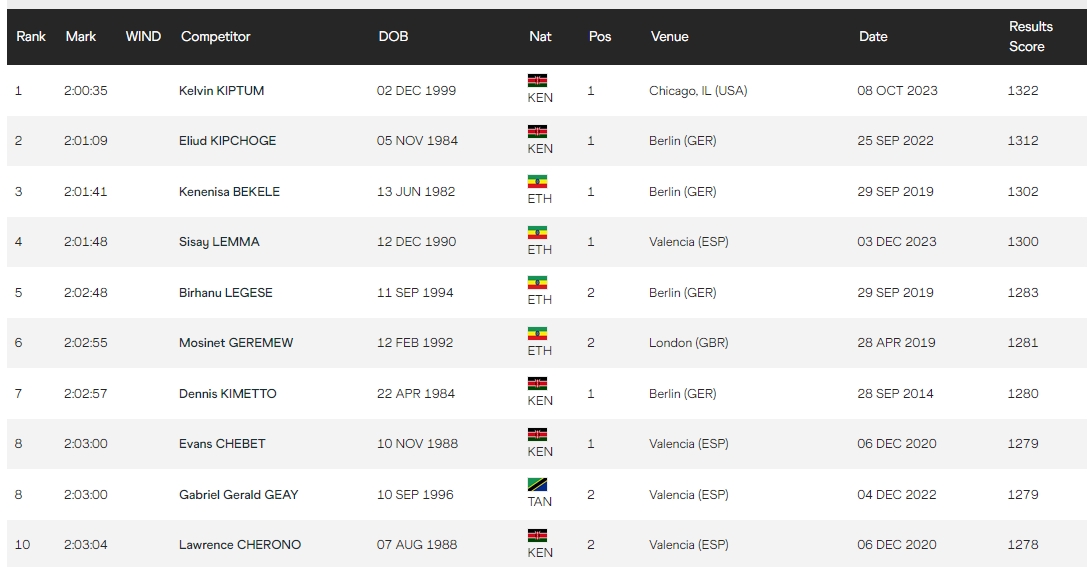The width and height of the screenshot is (1090, 567).
Task: Click the Date column header
Action: point(873,36)
